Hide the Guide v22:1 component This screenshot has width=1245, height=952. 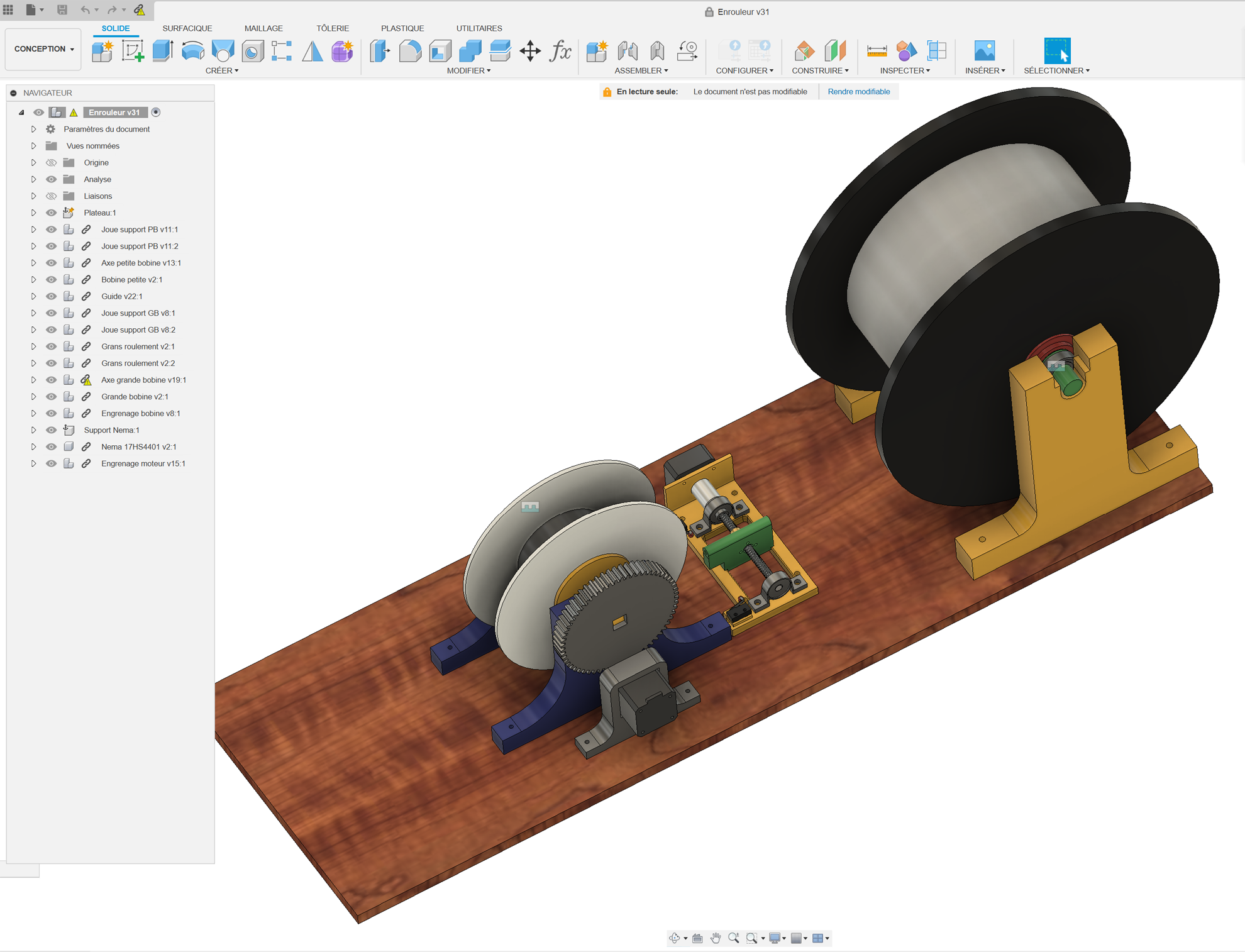[x=52, y=296]
